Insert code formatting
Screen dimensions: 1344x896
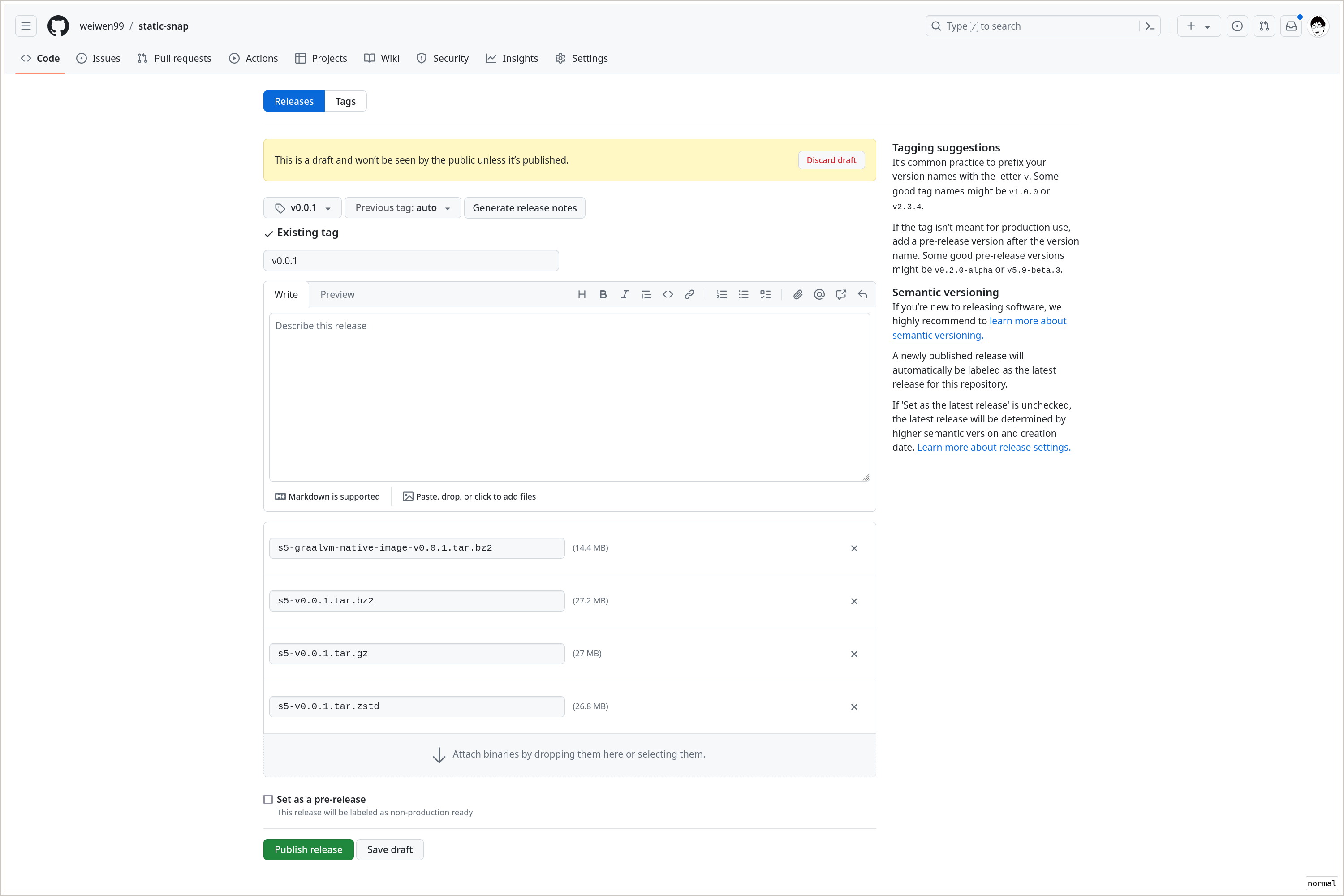(x=668, y=294)
